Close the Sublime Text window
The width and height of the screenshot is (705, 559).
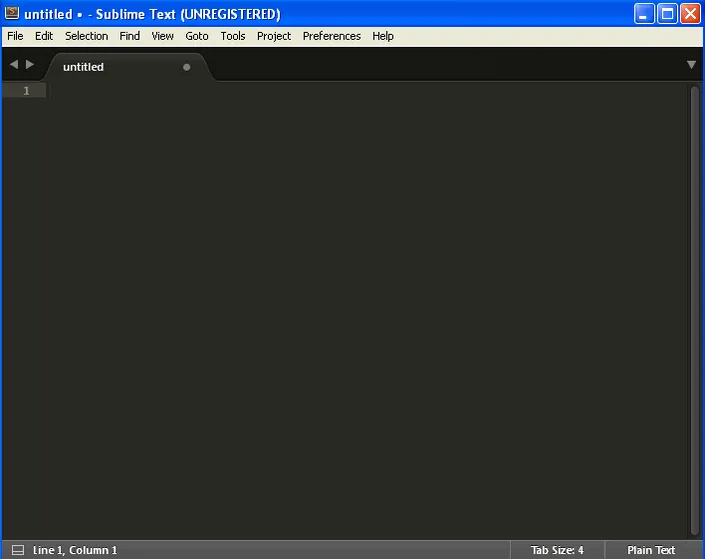(x=690, y=13)
